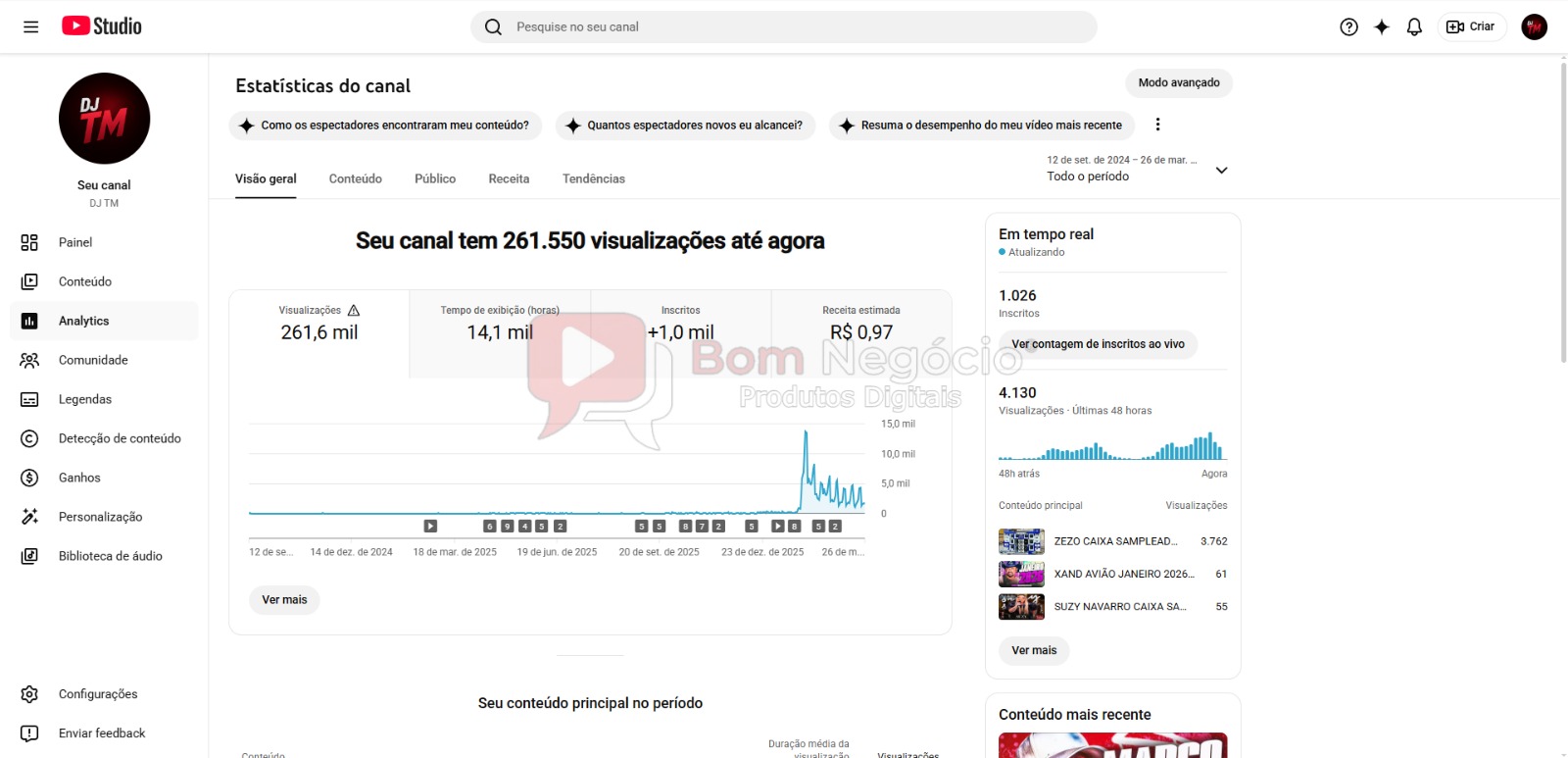Focus the channel search field
The image size is (1568, 758).
(x=784, y=26)
